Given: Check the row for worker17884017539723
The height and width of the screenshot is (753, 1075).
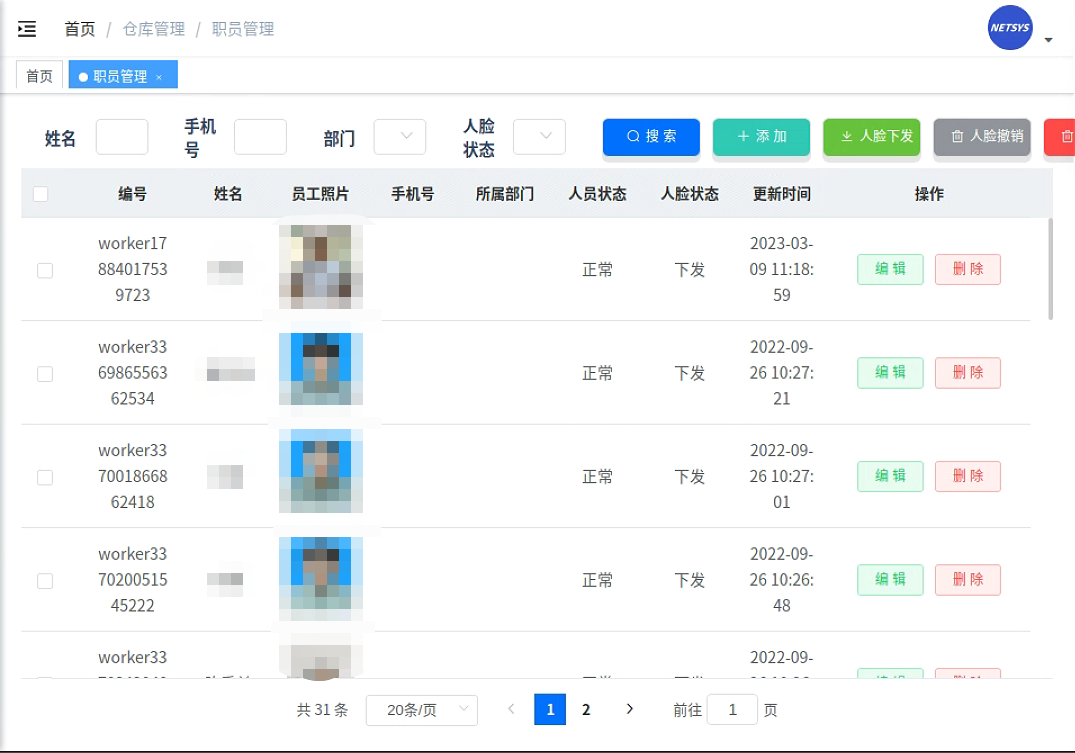Looking at the screenshot, I should click(45, 270).
